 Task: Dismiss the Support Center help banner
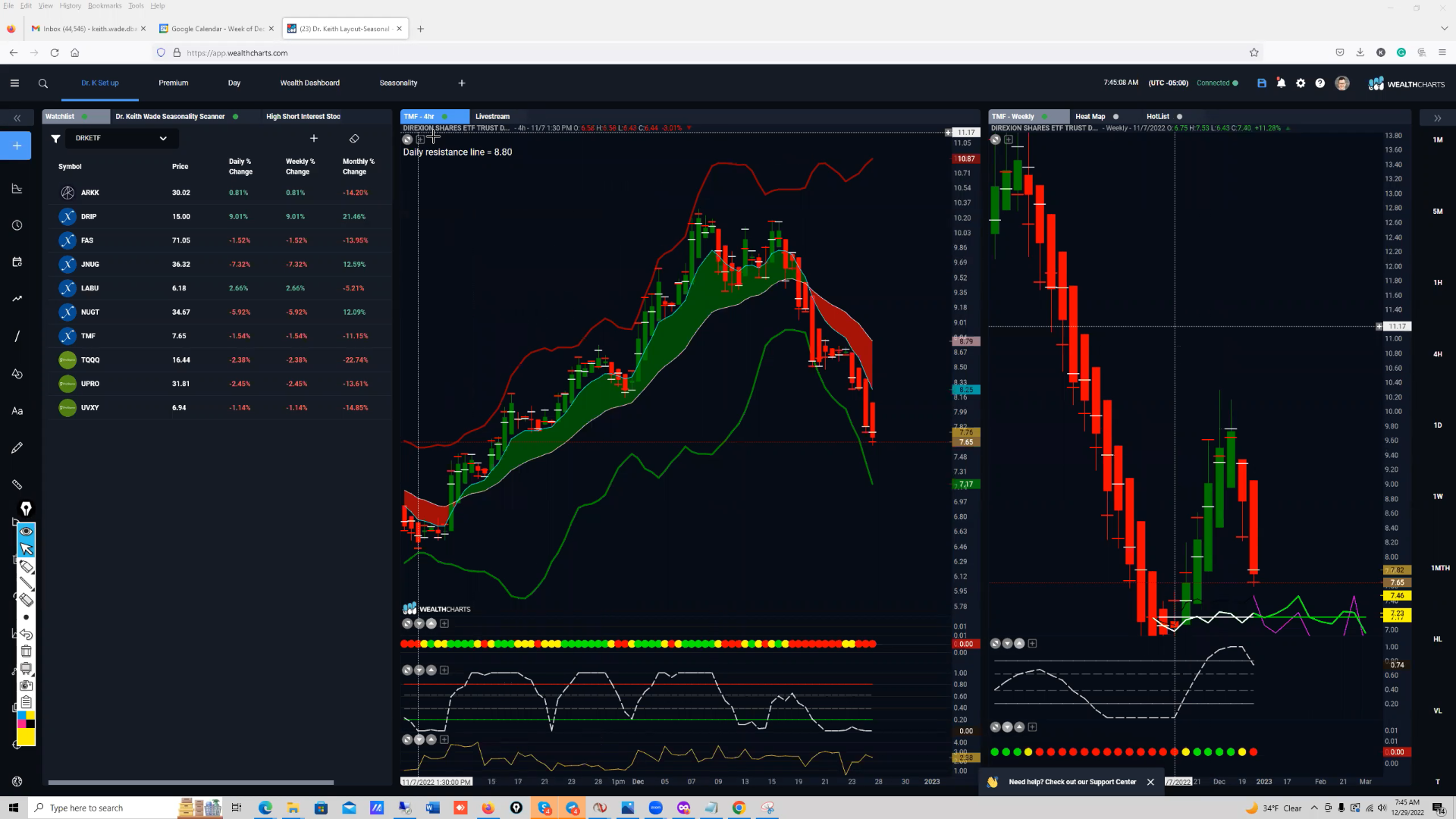(1150, 782)
